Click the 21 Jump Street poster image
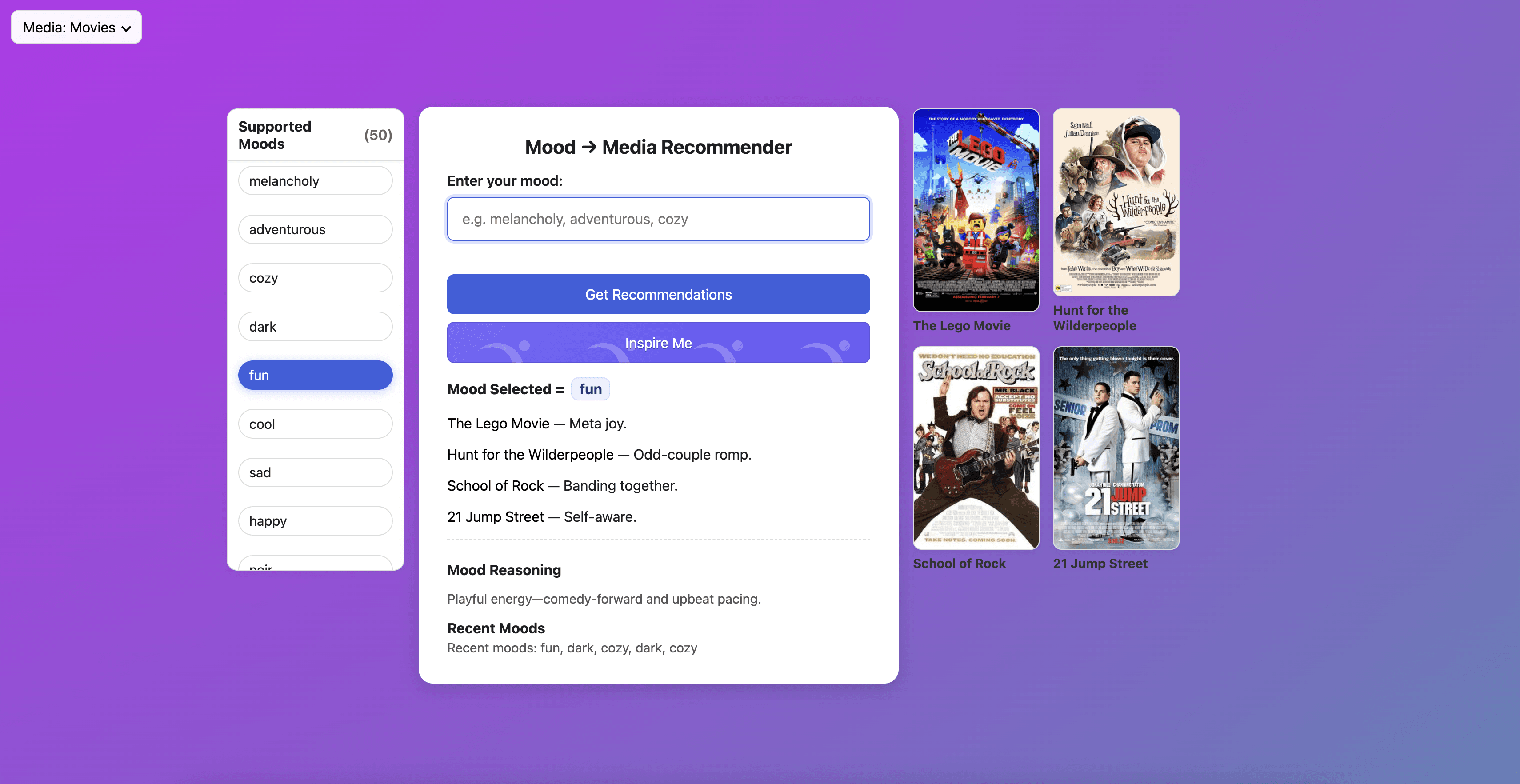Screen dimensions: 1520x784 1115,448
